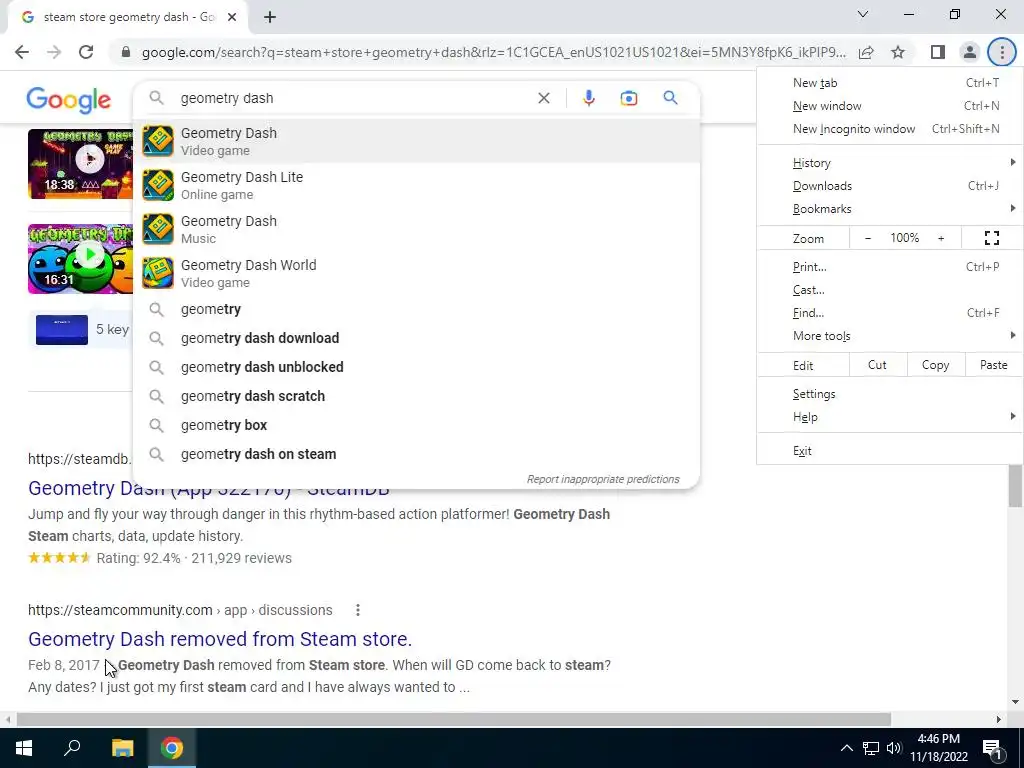The height and width of the screenshot is (768, 1024).
Task: Open taskbar search magnifier
Action: tap(72, 748)
